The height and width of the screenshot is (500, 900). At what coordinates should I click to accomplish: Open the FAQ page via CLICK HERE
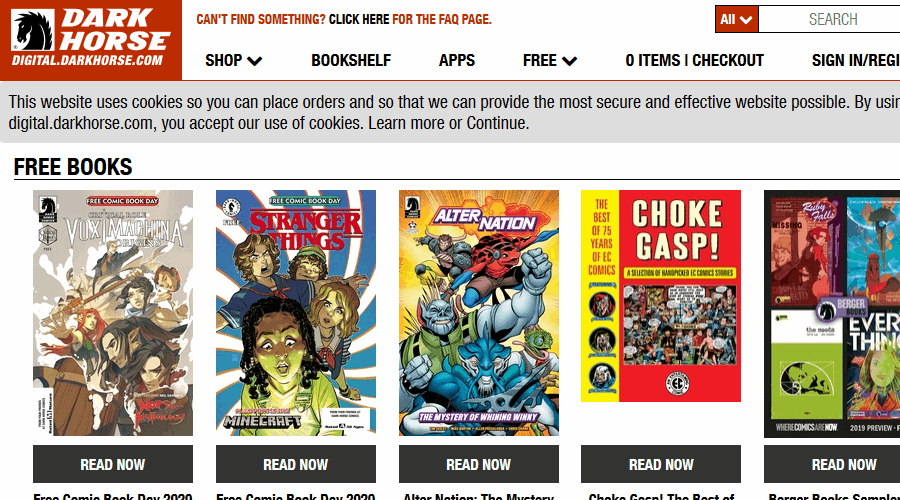pyautogui.click(x=359, y=20)
